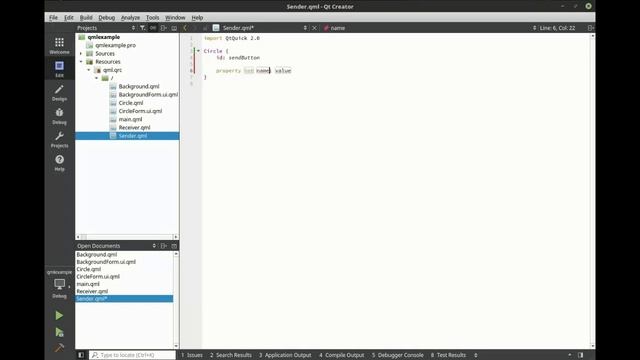Click the Open Documents vertical scrollbar
The width and height of the screenshot is (640, 360).
pos(176,300)
